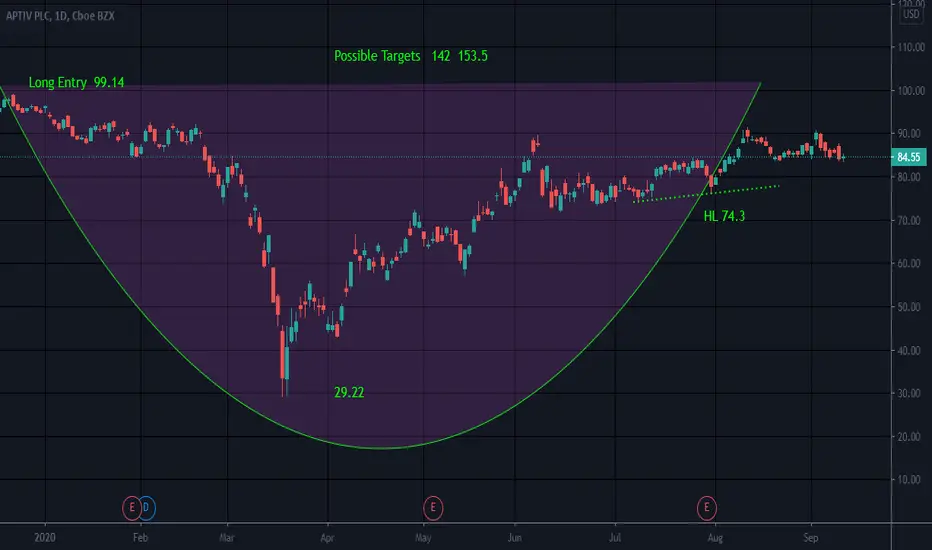Click the Apr label on time axis
Viewport: 932px width, 550px height.
[x=328, y=538]
